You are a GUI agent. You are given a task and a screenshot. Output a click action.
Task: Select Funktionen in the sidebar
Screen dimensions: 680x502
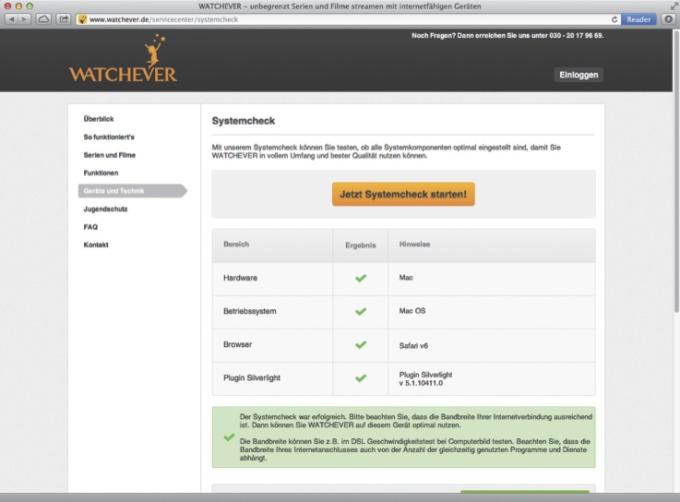coord(101,173)
